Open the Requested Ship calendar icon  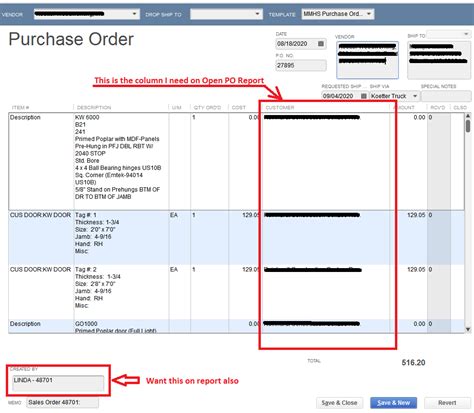(x=364, y=96)
